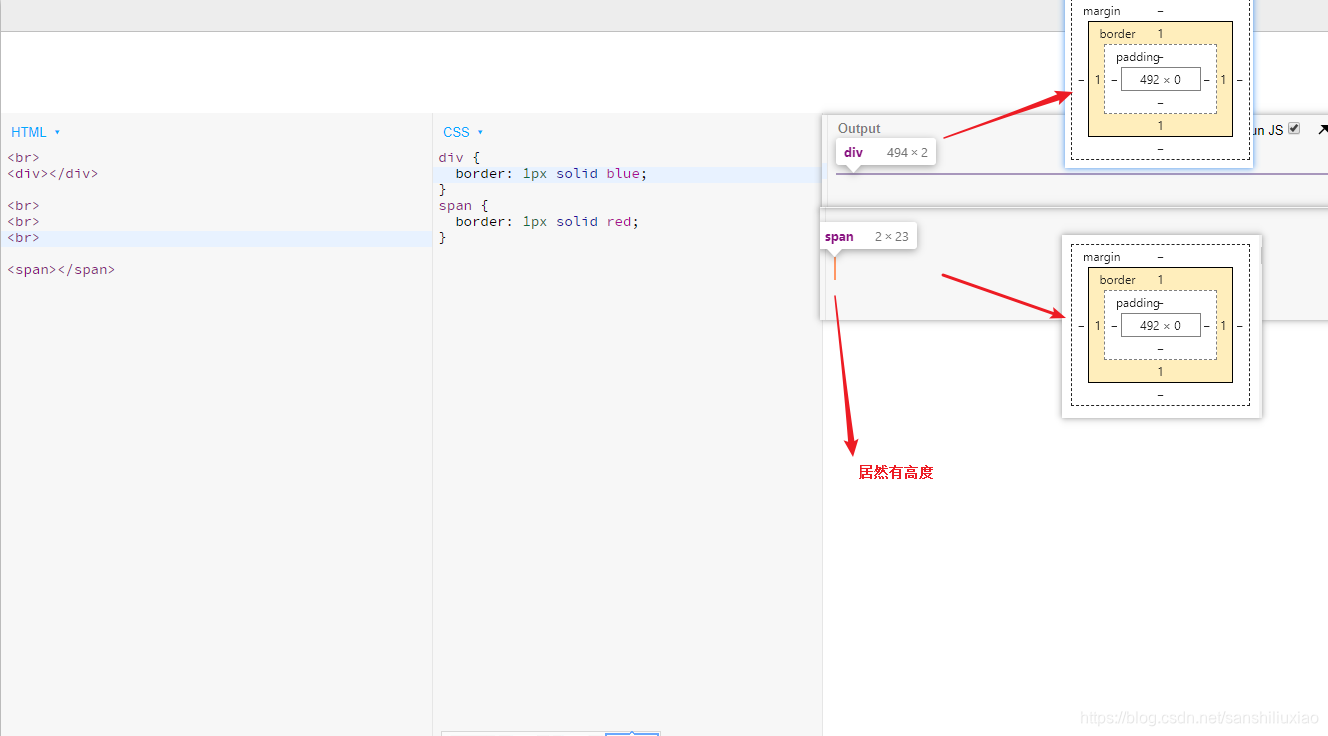The width and height of the screenshot is (1328, 736).
Task: Click the highlighted <br> line in HTML editor
Action: pos(216,238)
